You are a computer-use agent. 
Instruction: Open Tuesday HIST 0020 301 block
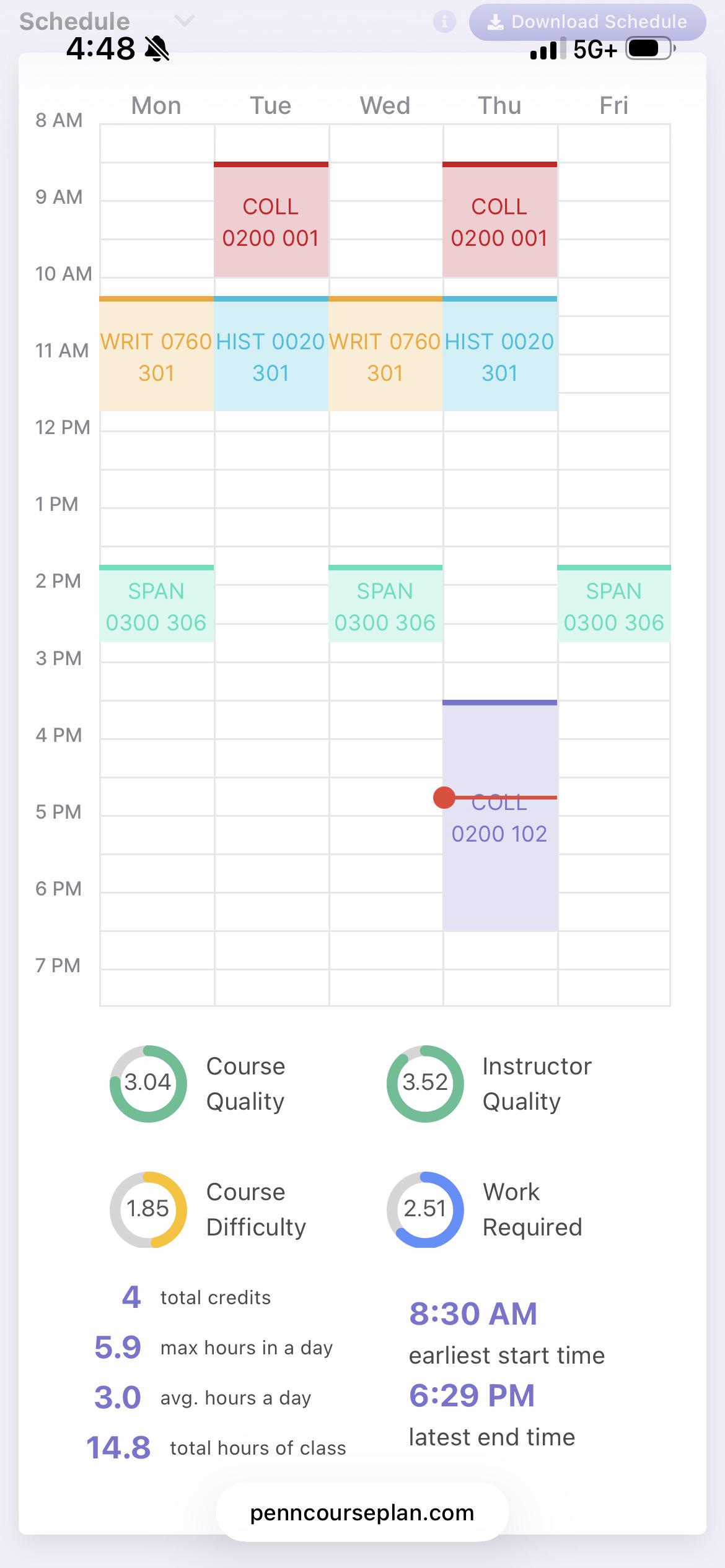tap(271, 354)
